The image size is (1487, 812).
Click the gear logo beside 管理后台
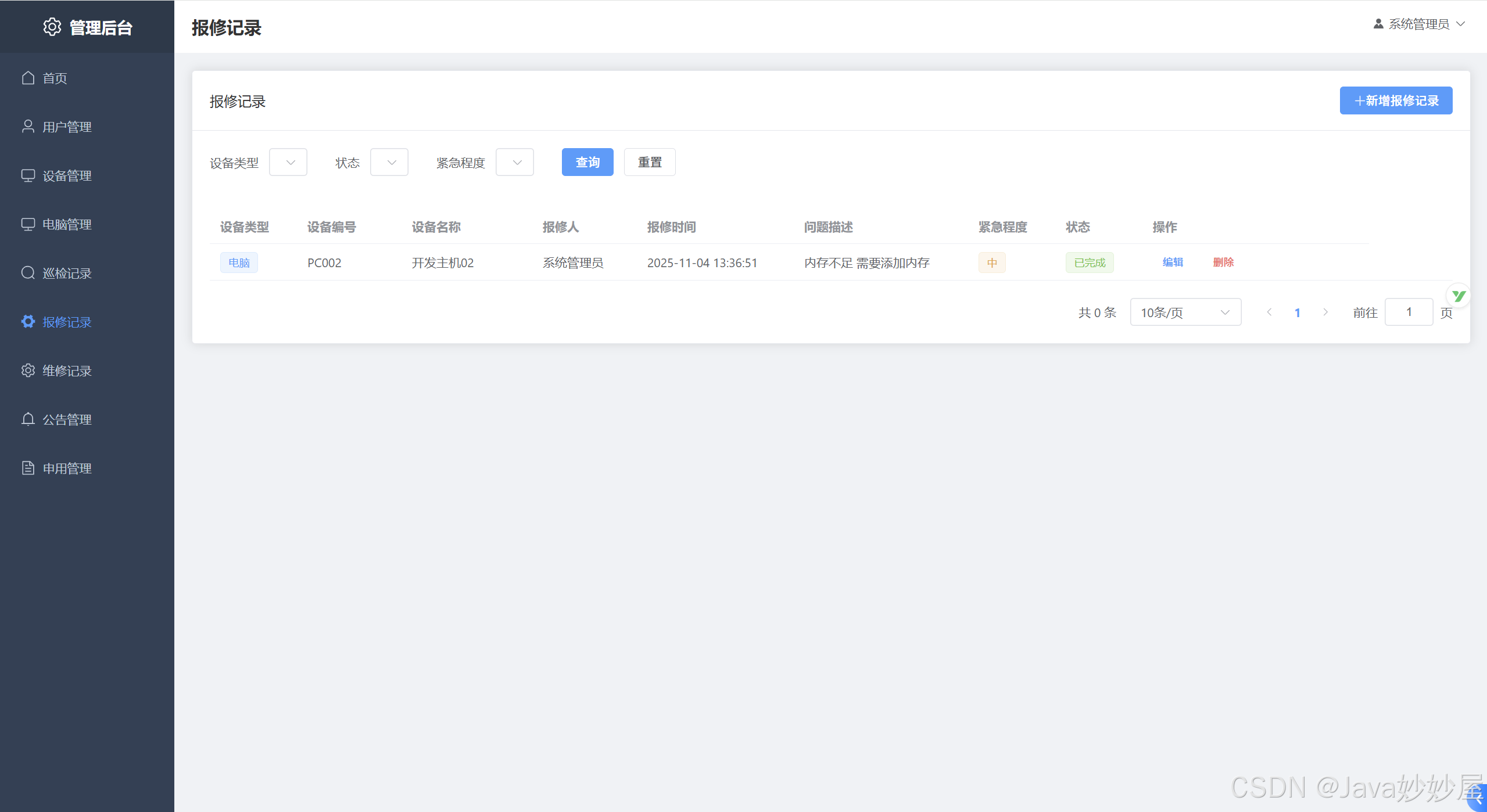(x=52, y=27)
